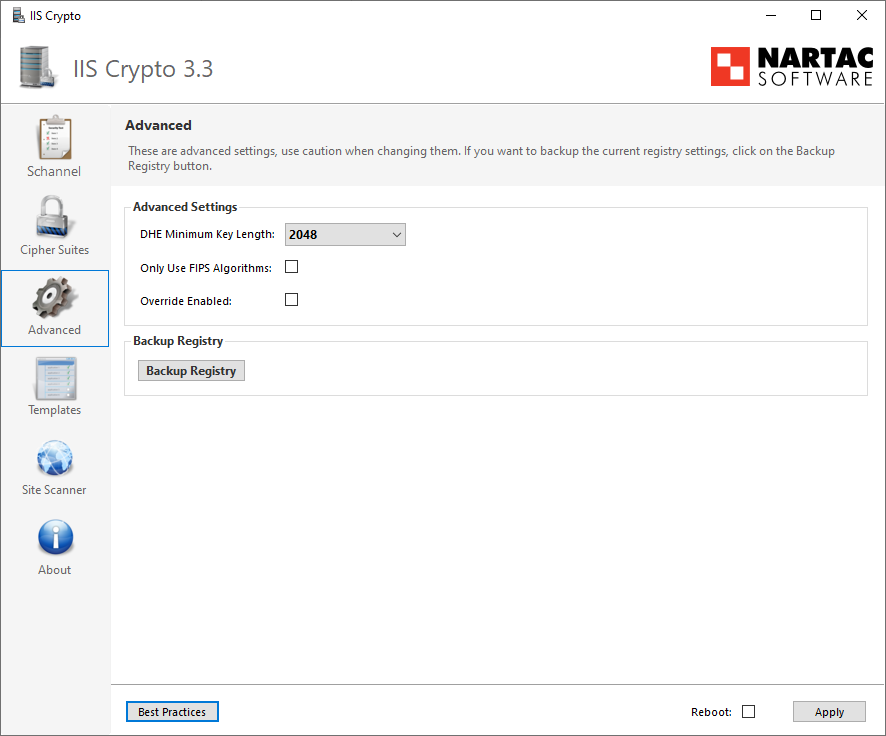
Task: Close the IIS Crypto window
Action: click(x=861, y=15)
